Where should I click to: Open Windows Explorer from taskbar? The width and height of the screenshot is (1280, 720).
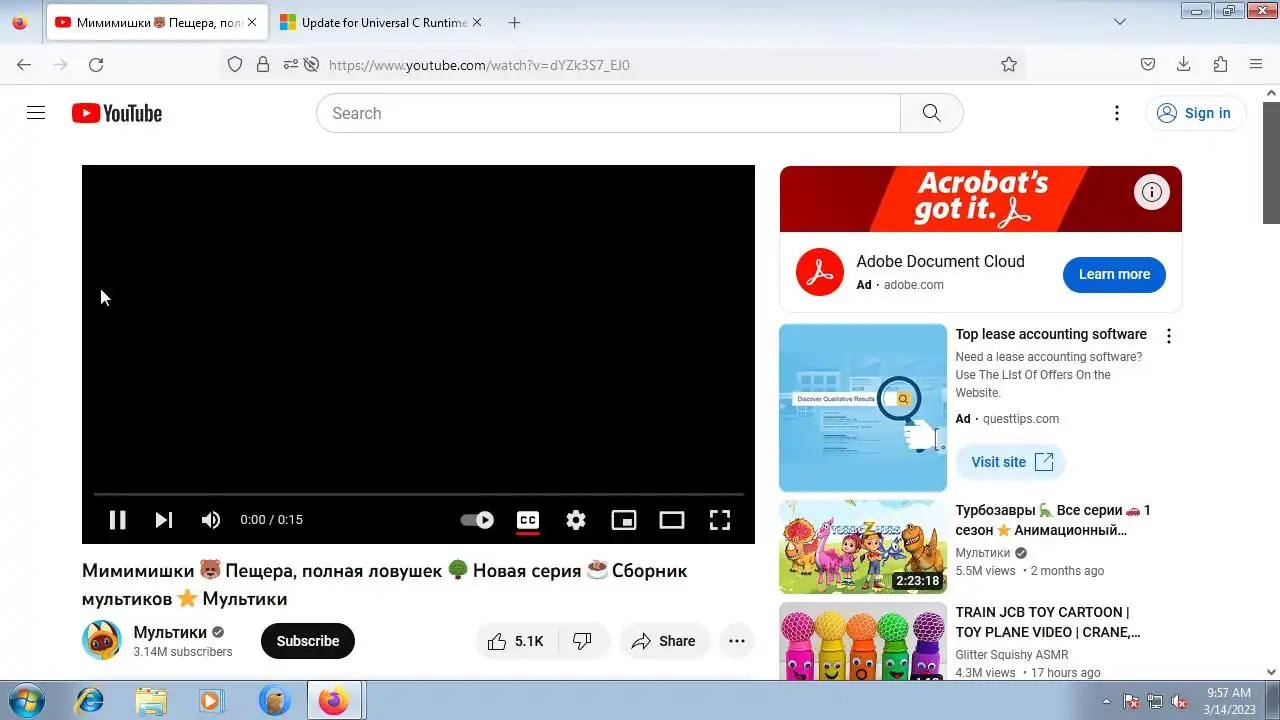[151, 701]
